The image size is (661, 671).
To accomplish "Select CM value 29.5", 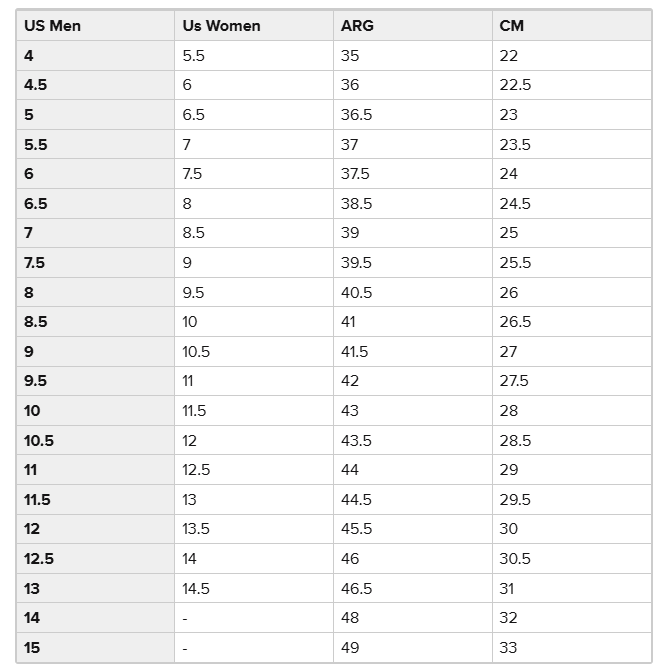I will click(x=515, y=500).
